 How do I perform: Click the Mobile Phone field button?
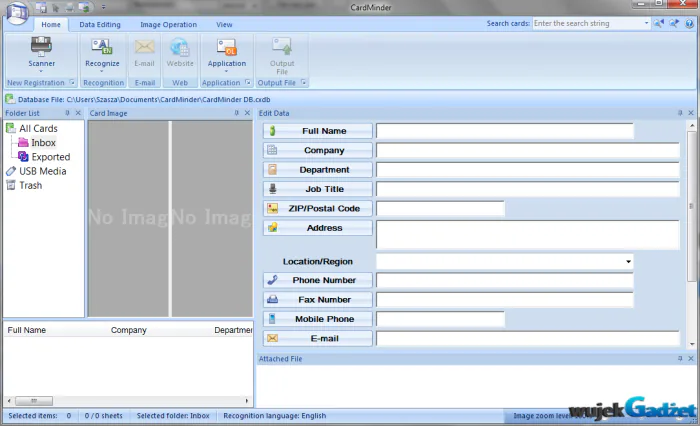point(317,319)
